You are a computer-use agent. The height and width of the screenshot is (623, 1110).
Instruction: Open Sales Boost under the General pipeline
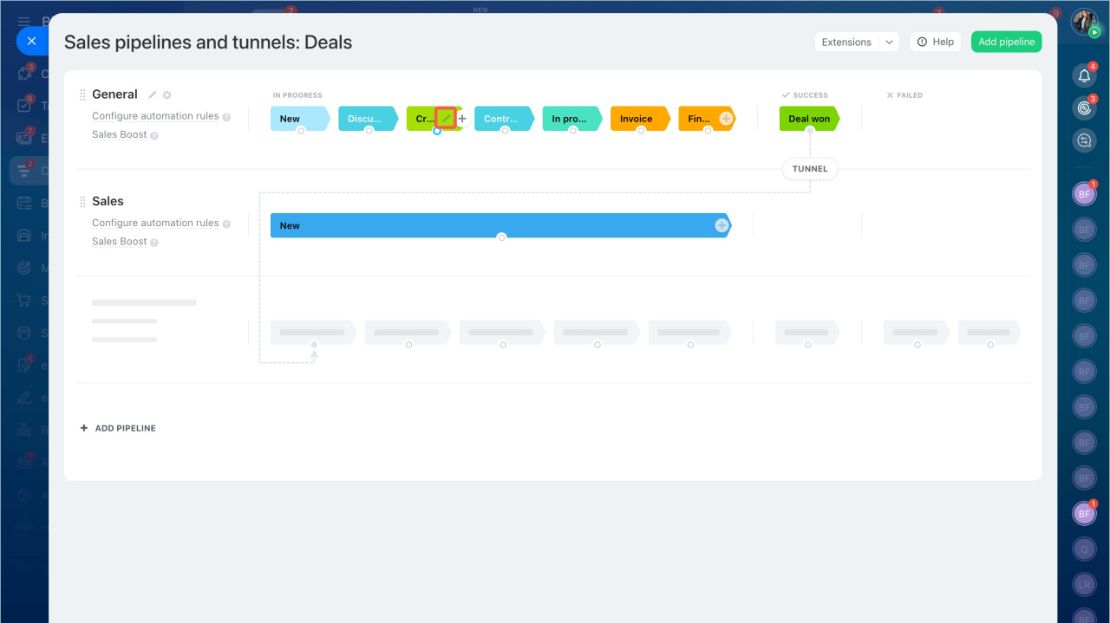[120, 135]
